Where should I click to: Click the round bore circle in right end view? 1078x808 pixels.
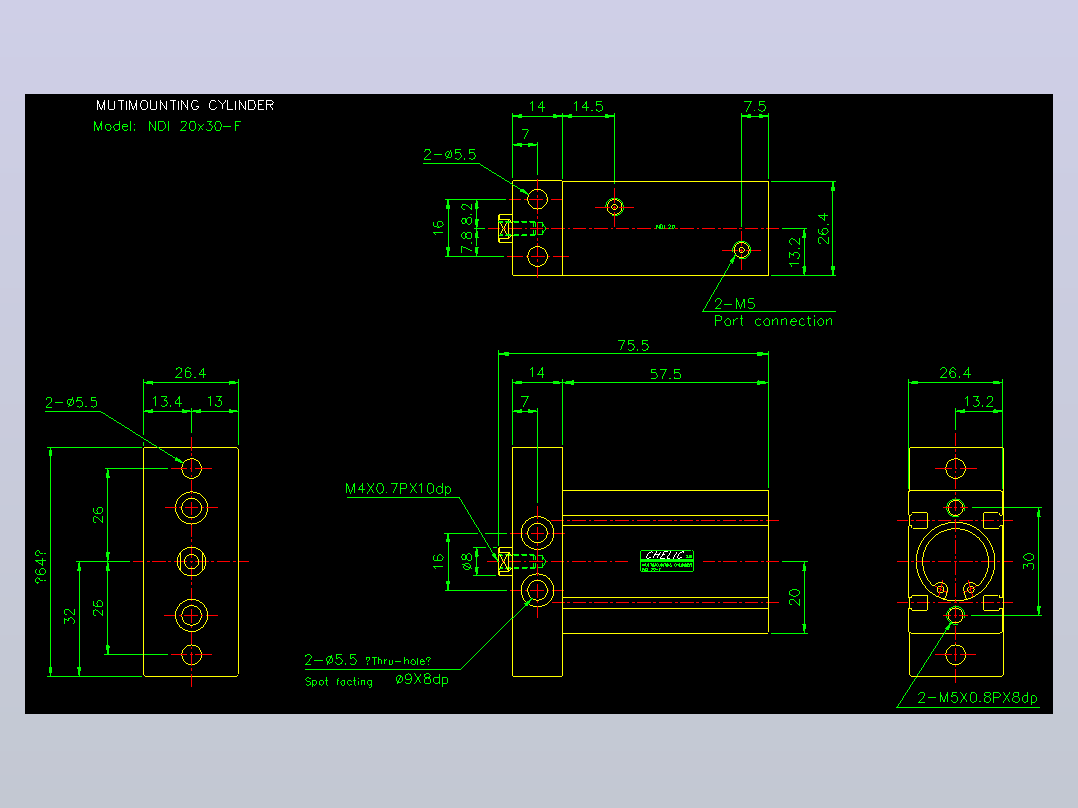point(956,561)
